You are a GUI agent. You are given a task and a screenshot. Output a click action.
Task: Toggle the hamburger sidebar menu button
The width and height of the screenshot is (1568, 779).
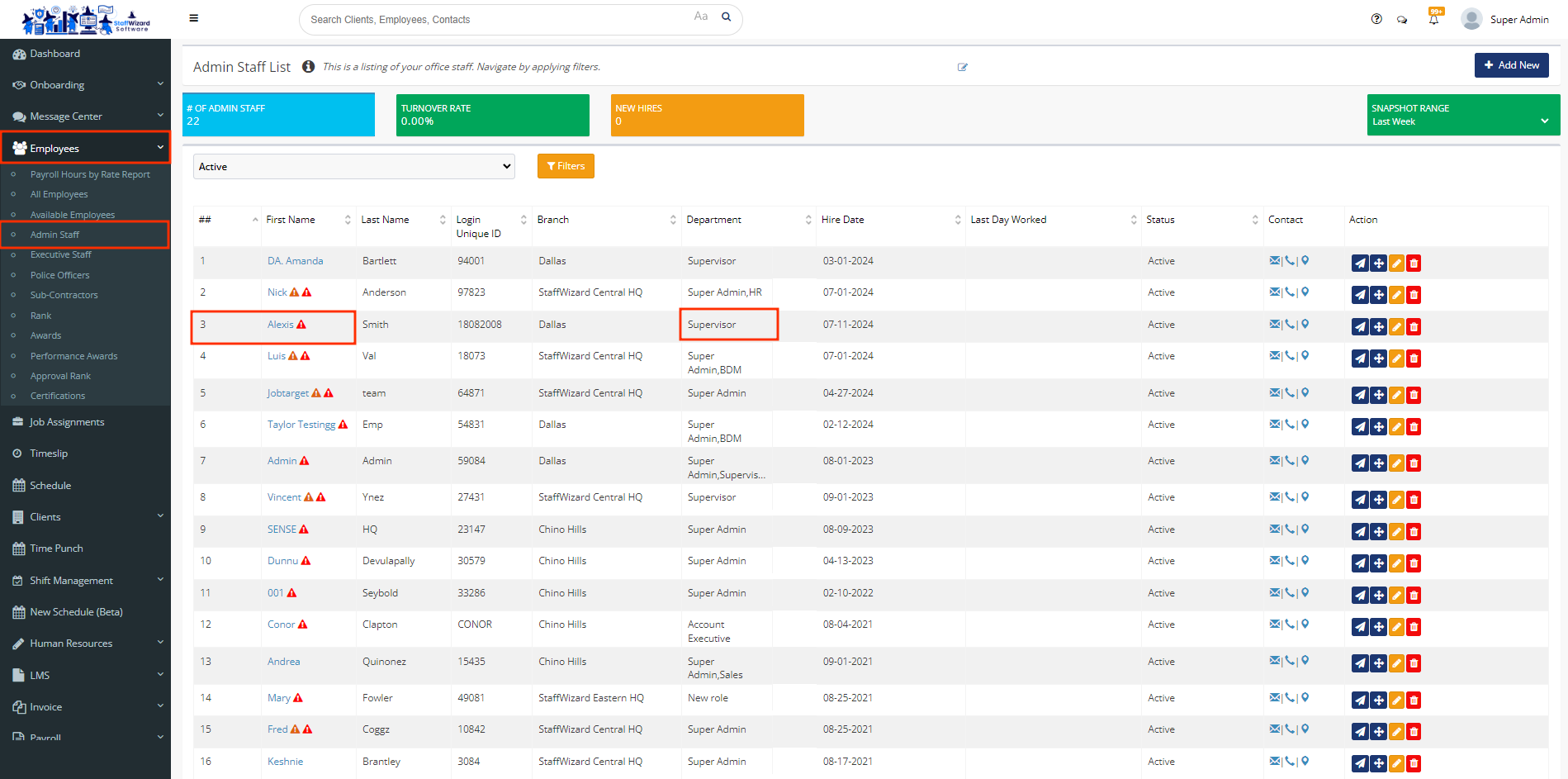point(193,18)
